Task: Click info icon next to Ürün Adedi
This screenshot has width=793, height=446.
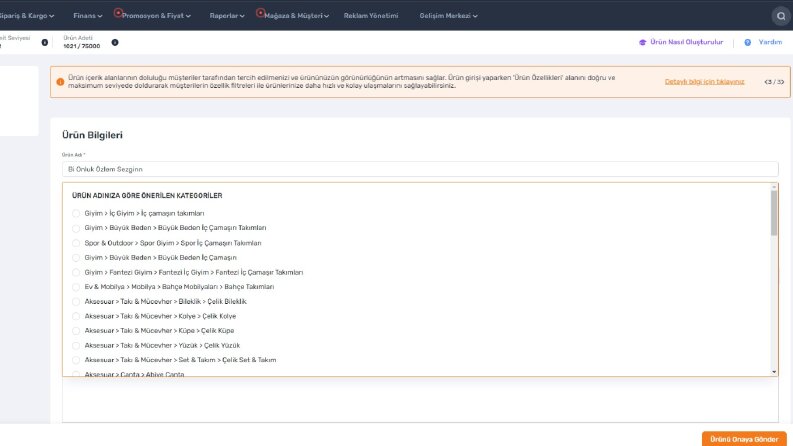Action: pyautogui.click(x=115, y=42)
